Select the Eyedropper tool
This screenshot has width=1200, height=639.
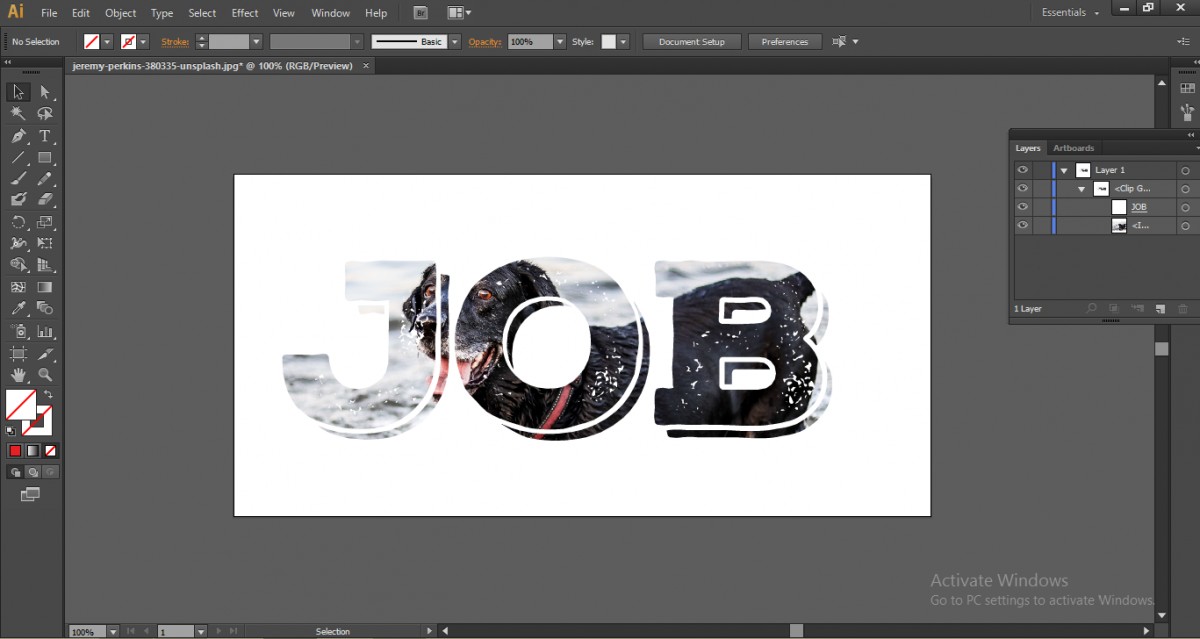(17, 306)
